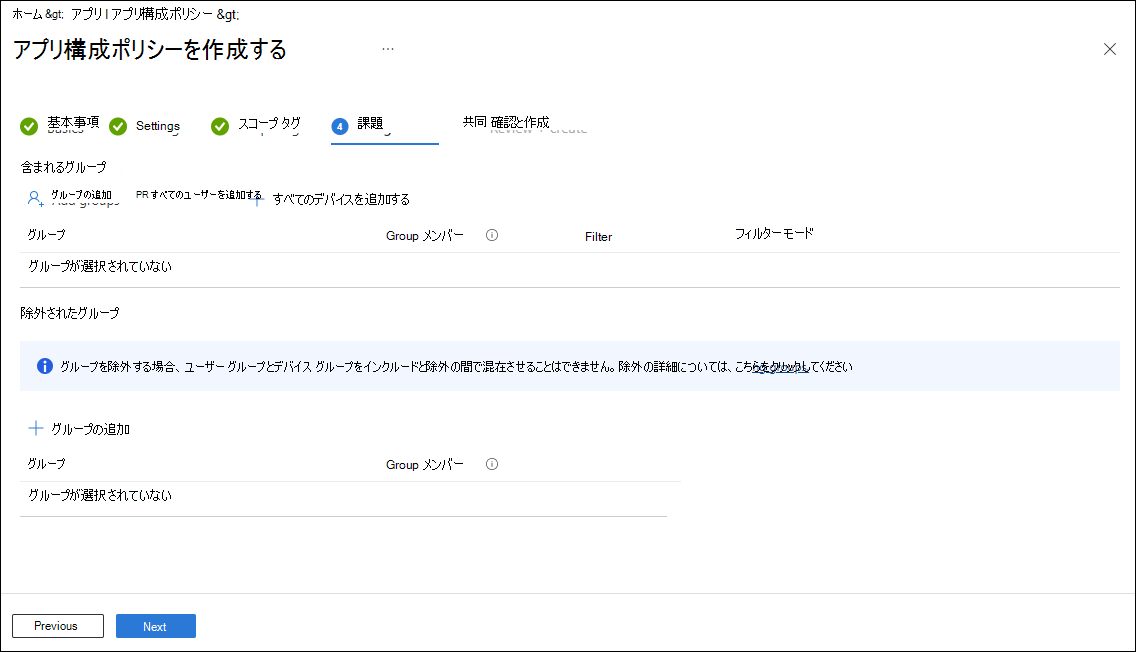Click the 含まれるグループ section heading
The width and height of the screenshot is (1136, 652).
pyautogui.click(x=63, y=167)
